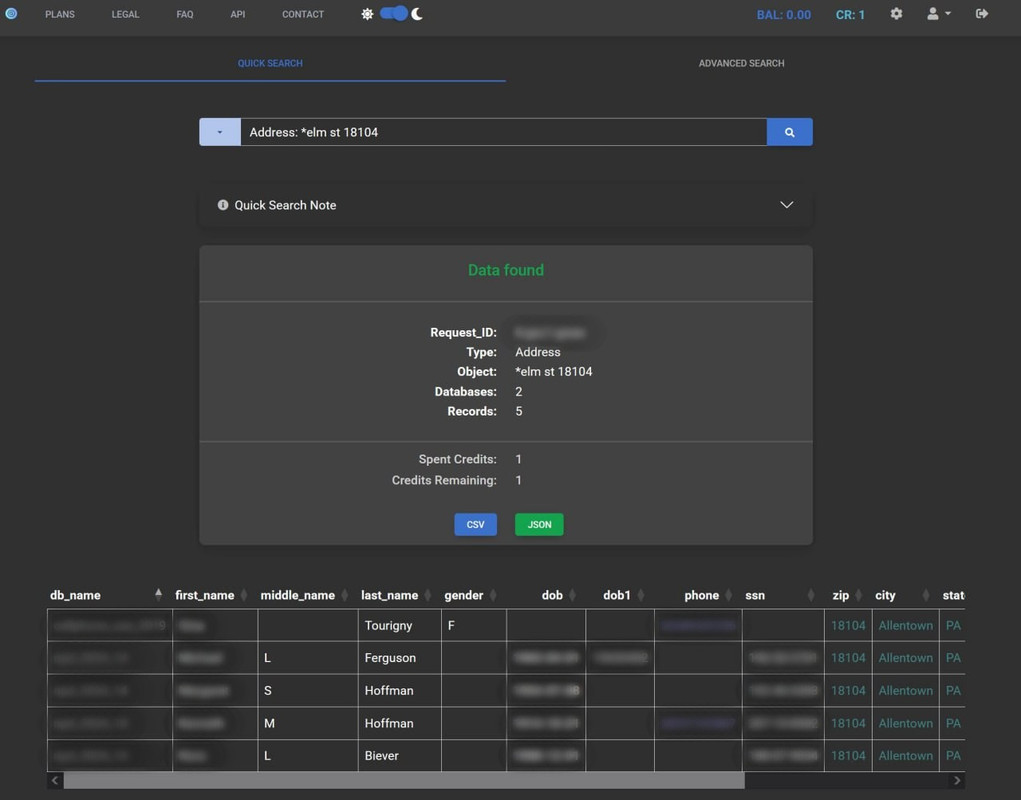Click the info icon beside Quick Search Note
The width and height of the screenshot is (1021, 800).
223,205
